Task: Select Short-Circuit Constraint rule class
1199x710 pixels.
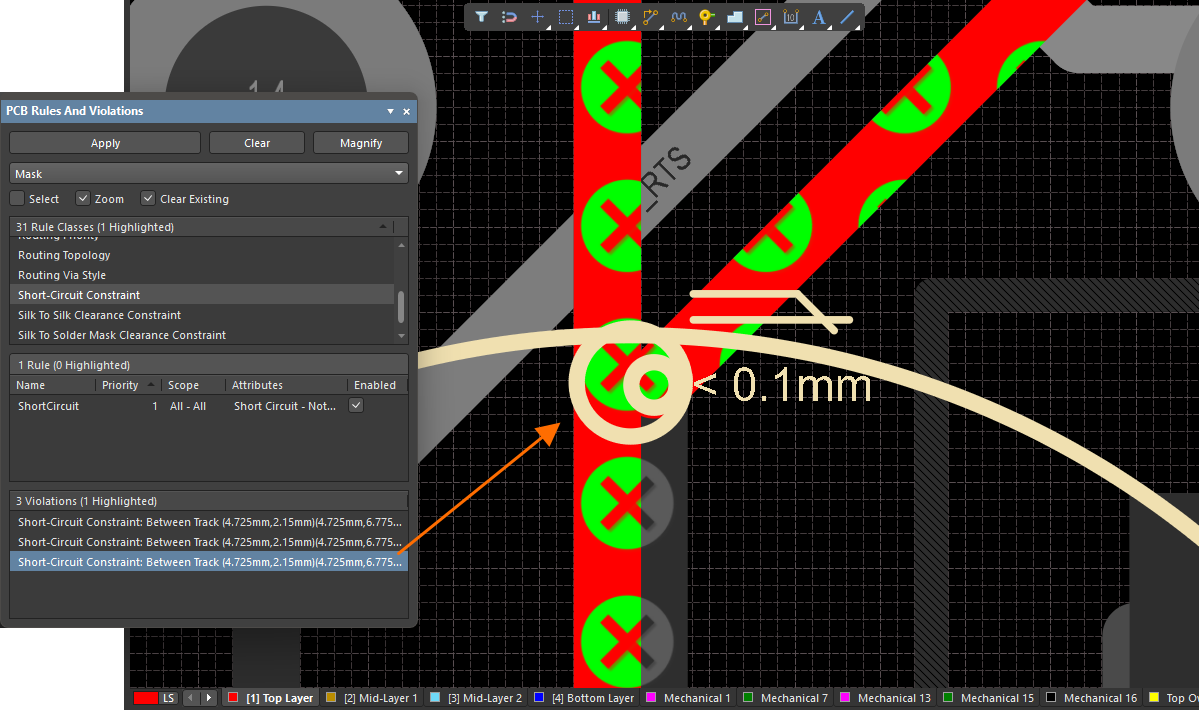Action: tap(203, 295)
